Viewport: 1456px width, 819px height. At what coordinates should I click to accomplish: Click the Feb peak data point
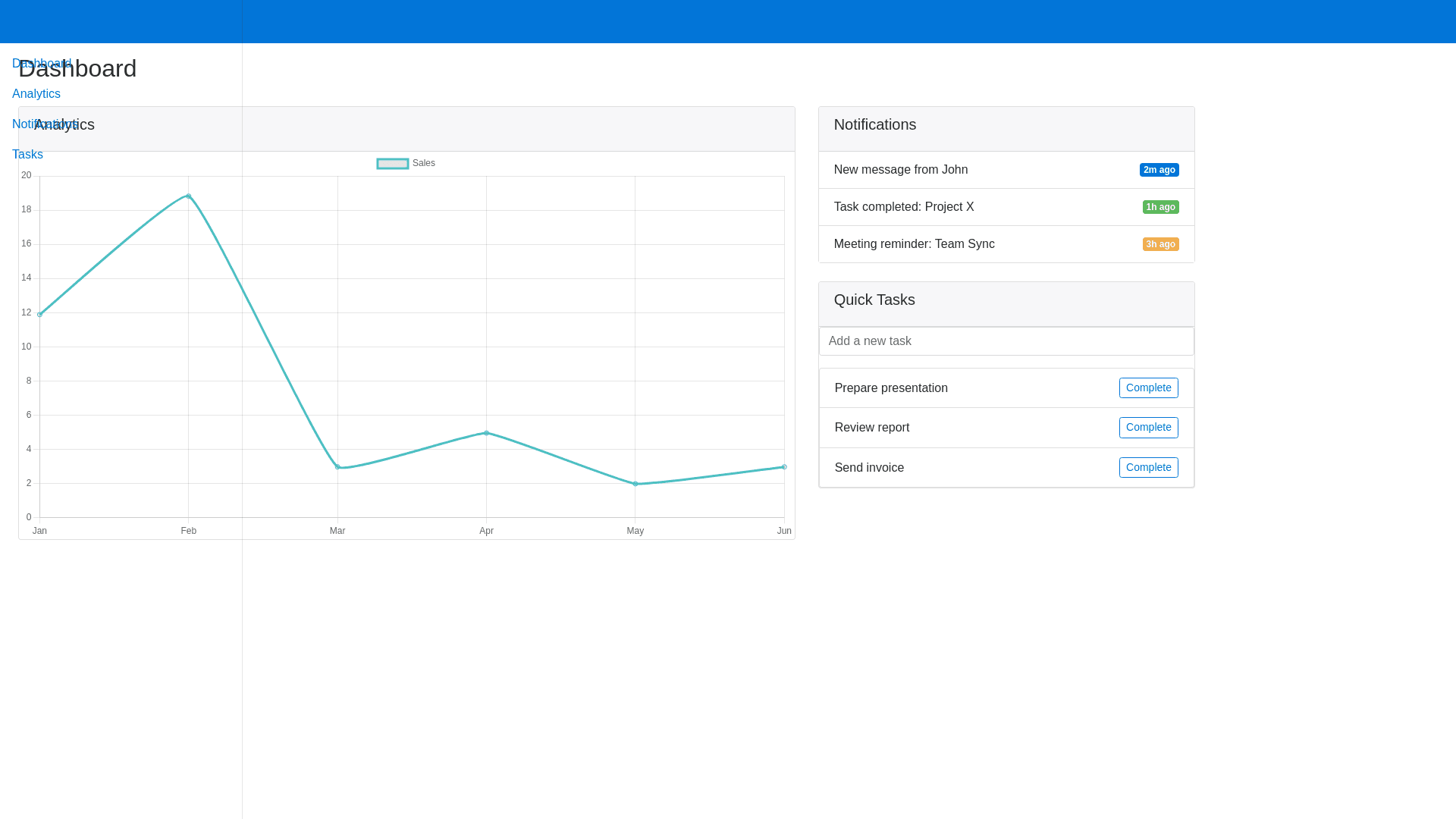[x=189, y=196]
